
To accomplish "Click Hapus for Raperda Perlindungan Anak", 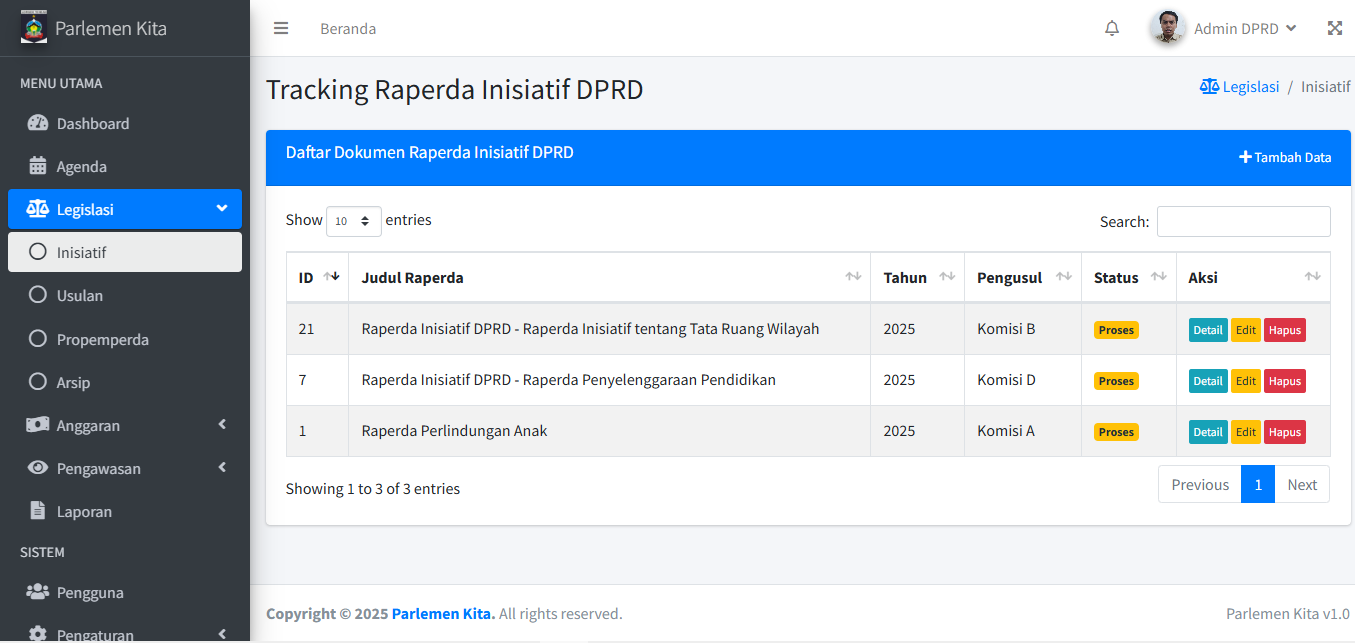I will click(1284, 432).
